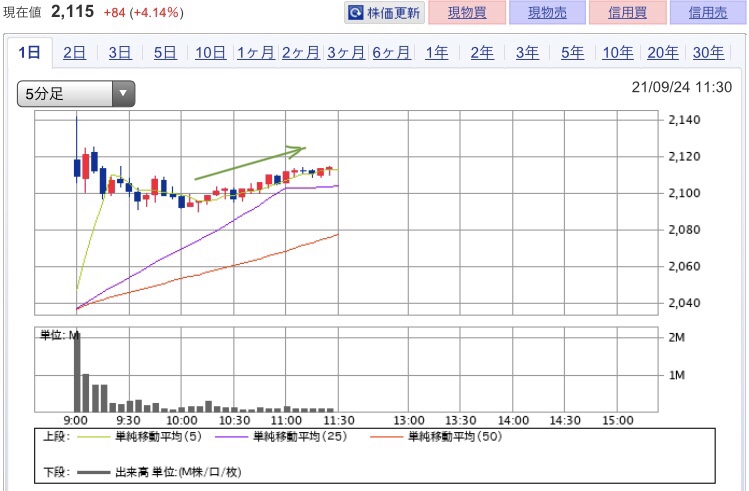
Task: Click the 信用買 button
Action: pyautogui.click(x=628, y=12)
